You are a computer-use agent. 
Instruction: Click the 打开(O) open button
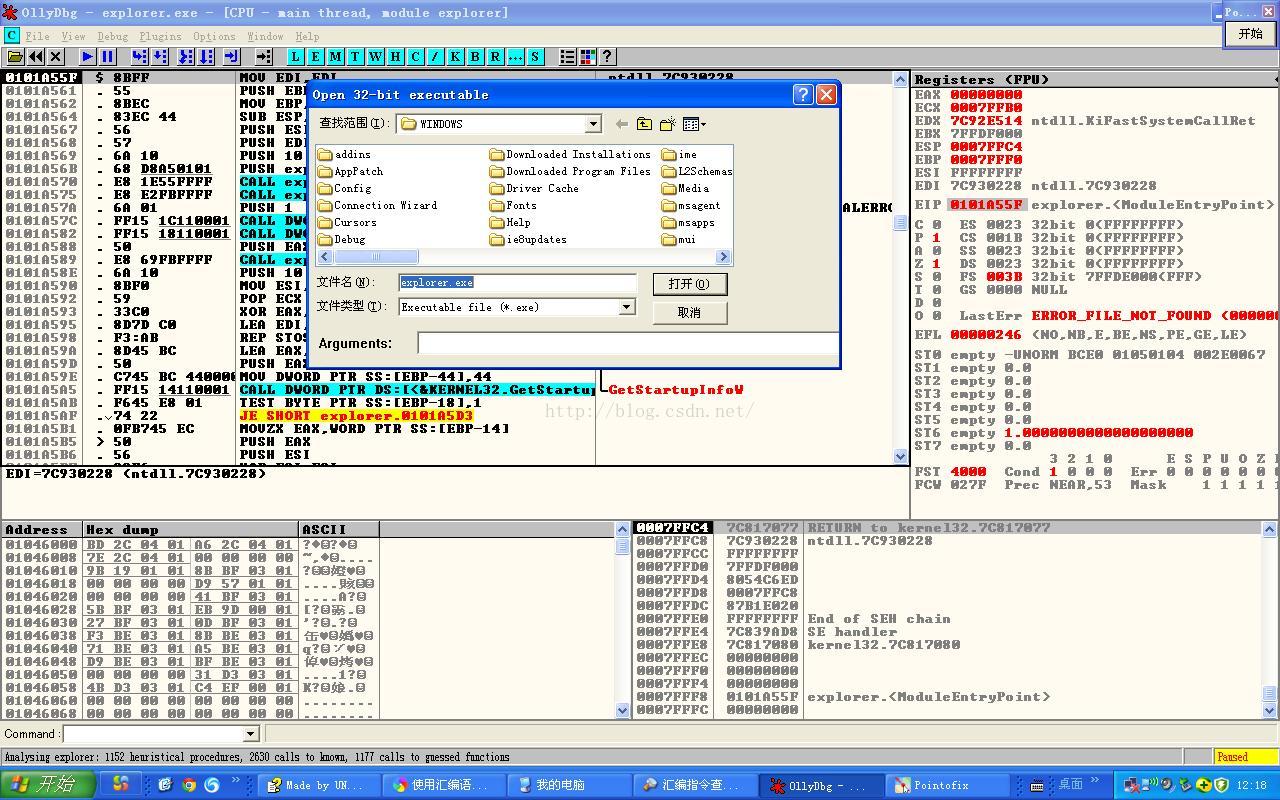click(689, 284)
